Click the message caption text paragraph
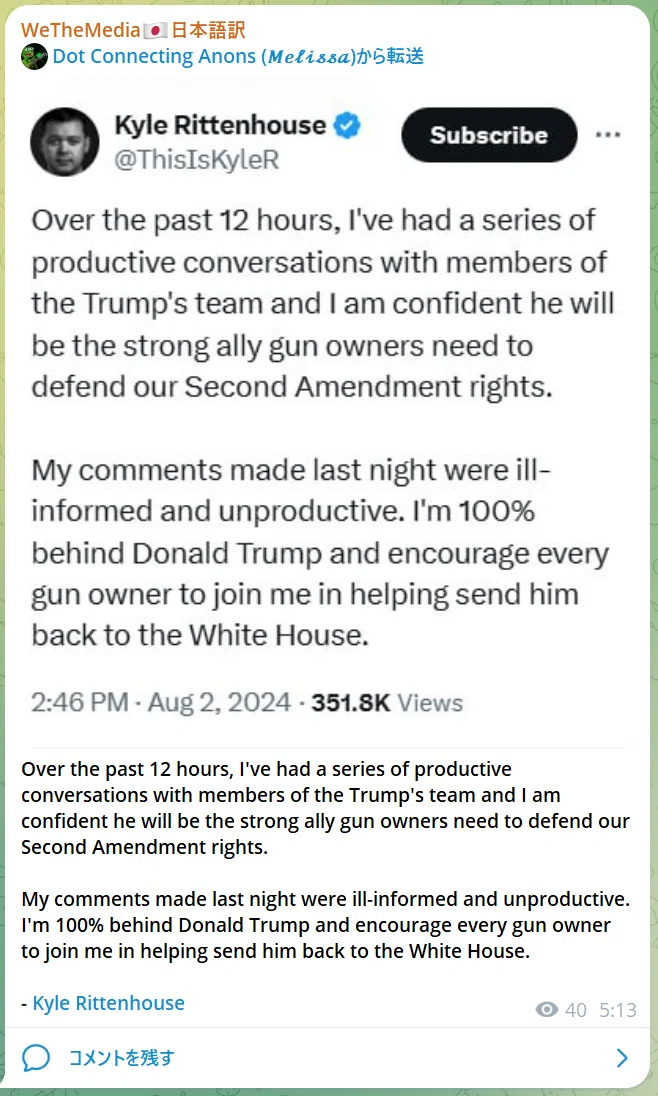 325,861
